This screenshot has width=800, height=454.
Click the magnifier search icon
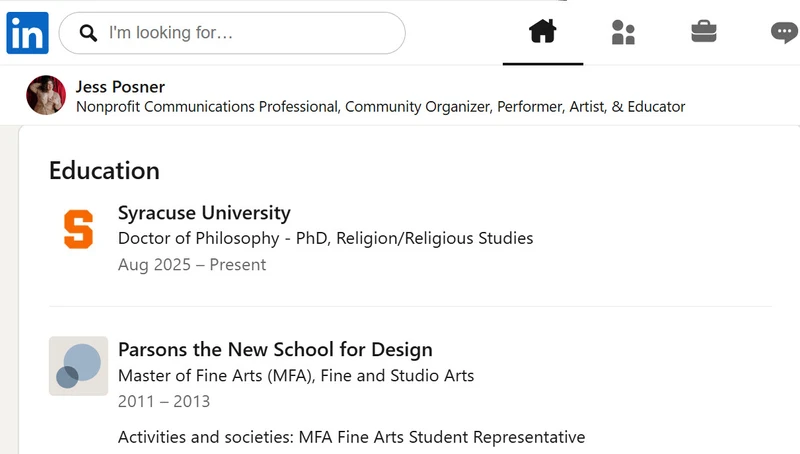pos(88,33)
